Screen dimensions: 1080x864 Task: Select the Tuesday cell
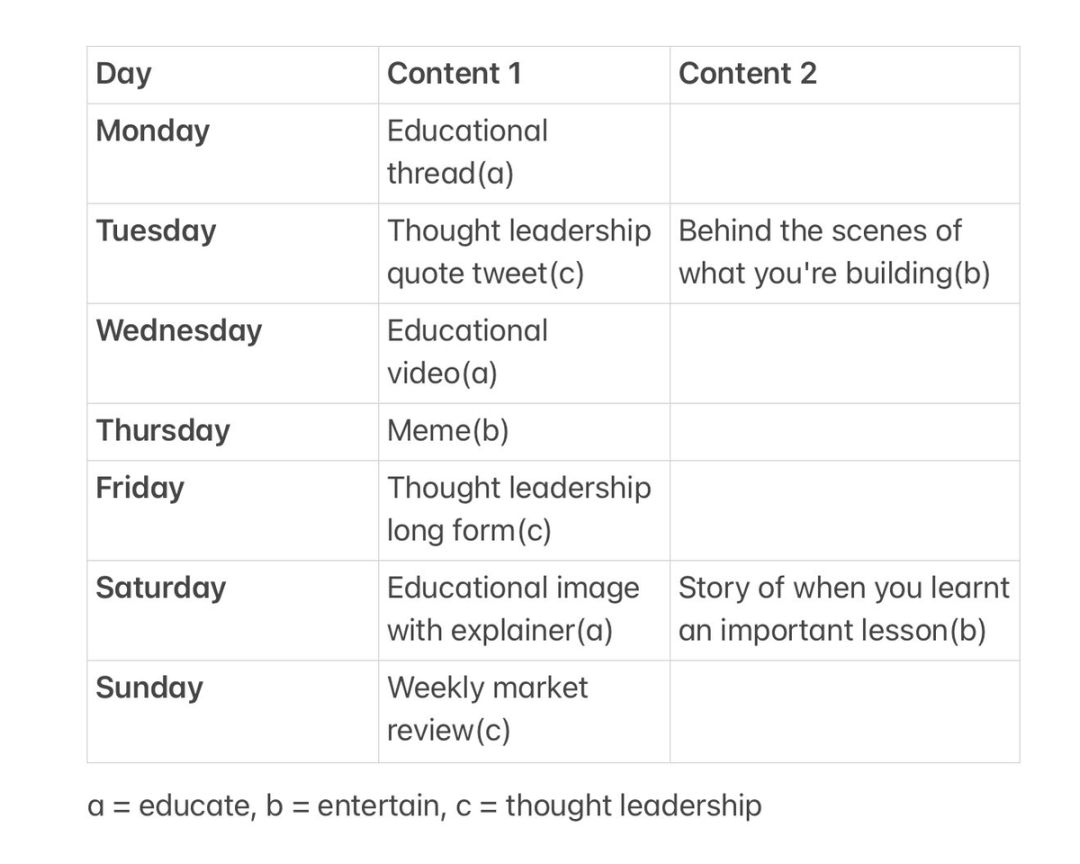click(x=156, y=231)
